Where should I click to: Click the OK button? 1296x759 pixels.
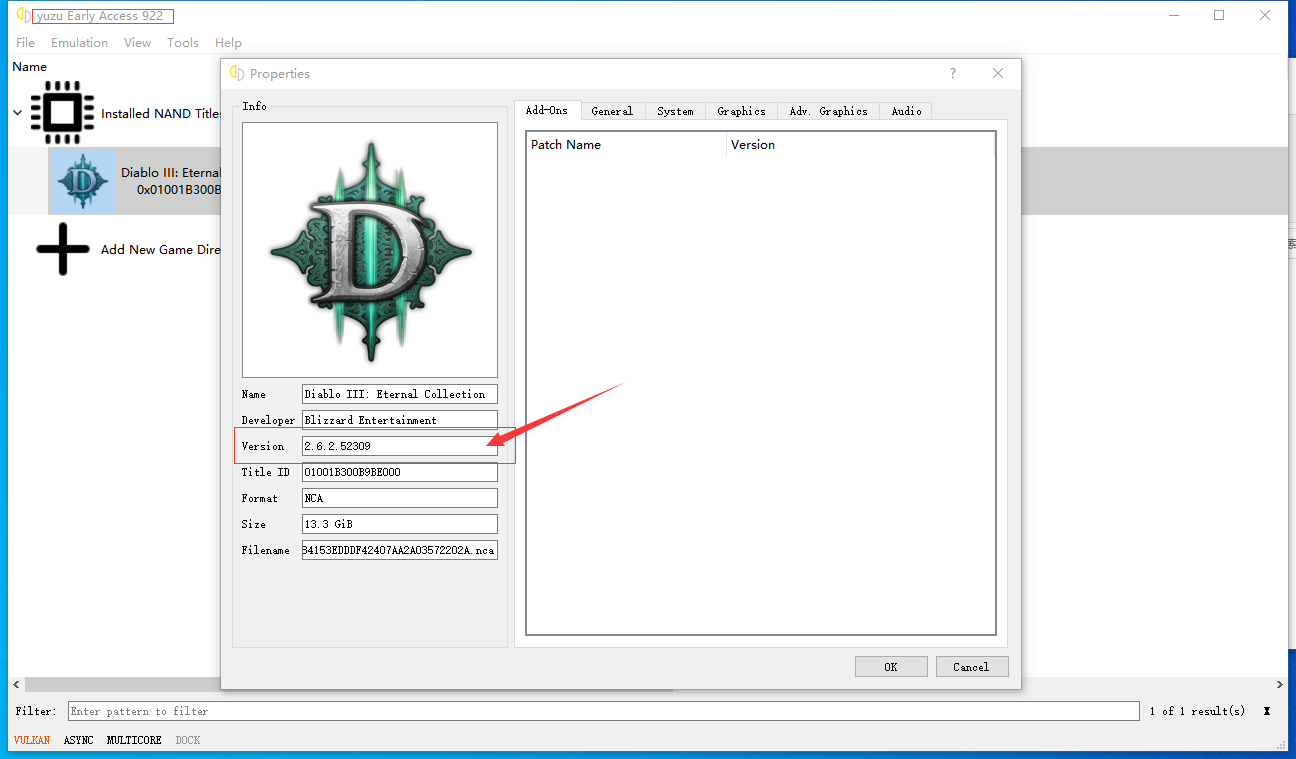[x=891, y=667]
